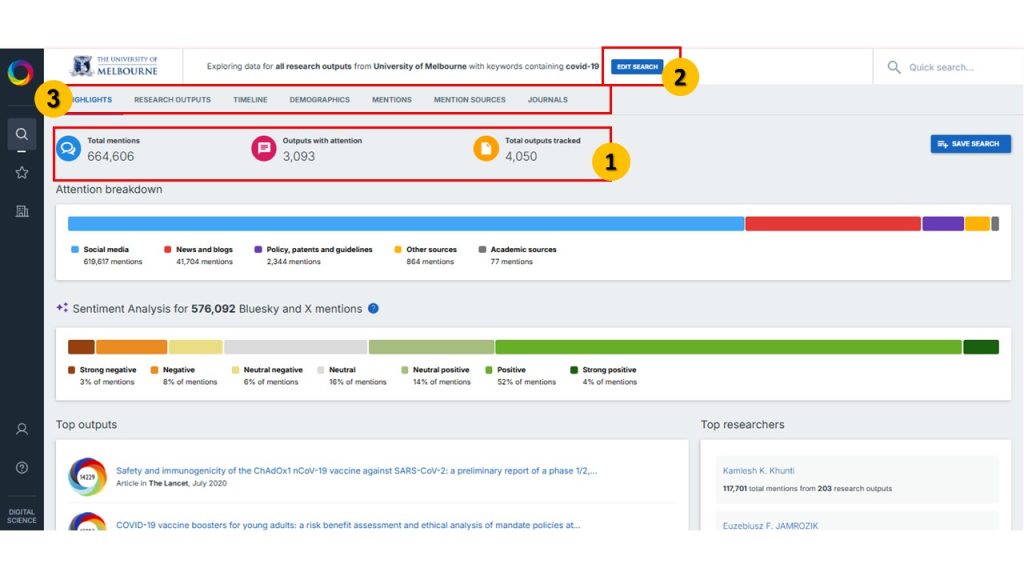The height and width of the screenshot is (576, 1024).
Task: Click the purple Policy and patents bar segment
Action: coord(943,224)
